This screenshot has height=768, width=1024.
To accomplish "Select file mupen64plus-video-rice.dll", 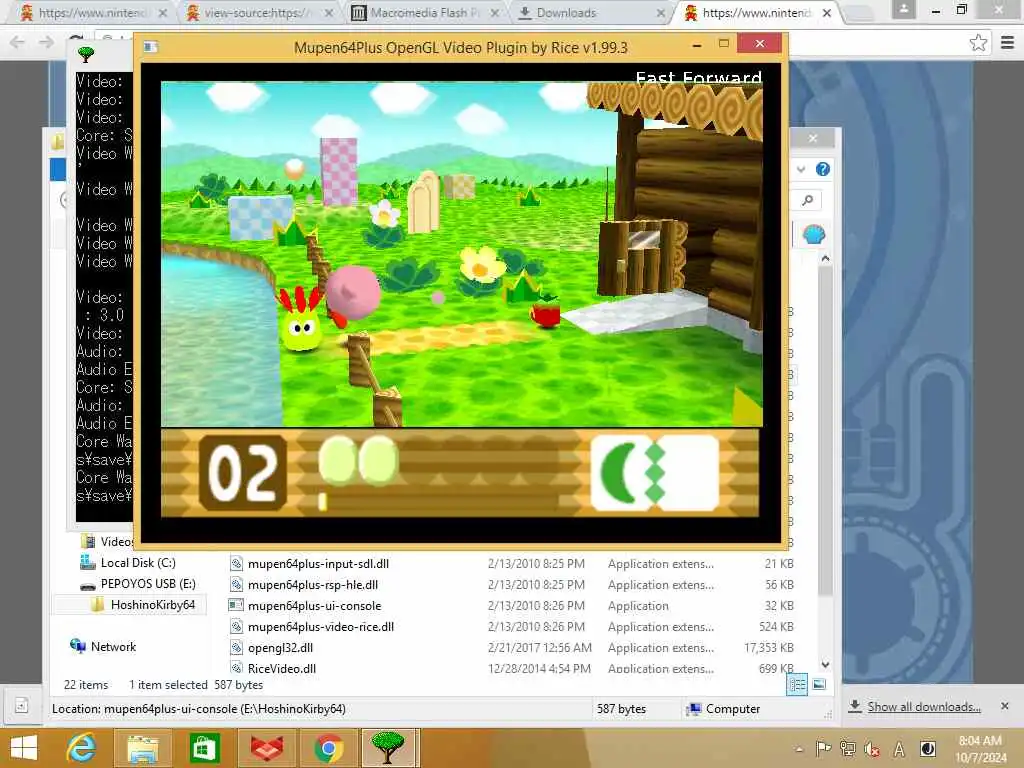I will pyautogui.click(x=321, y=626).
